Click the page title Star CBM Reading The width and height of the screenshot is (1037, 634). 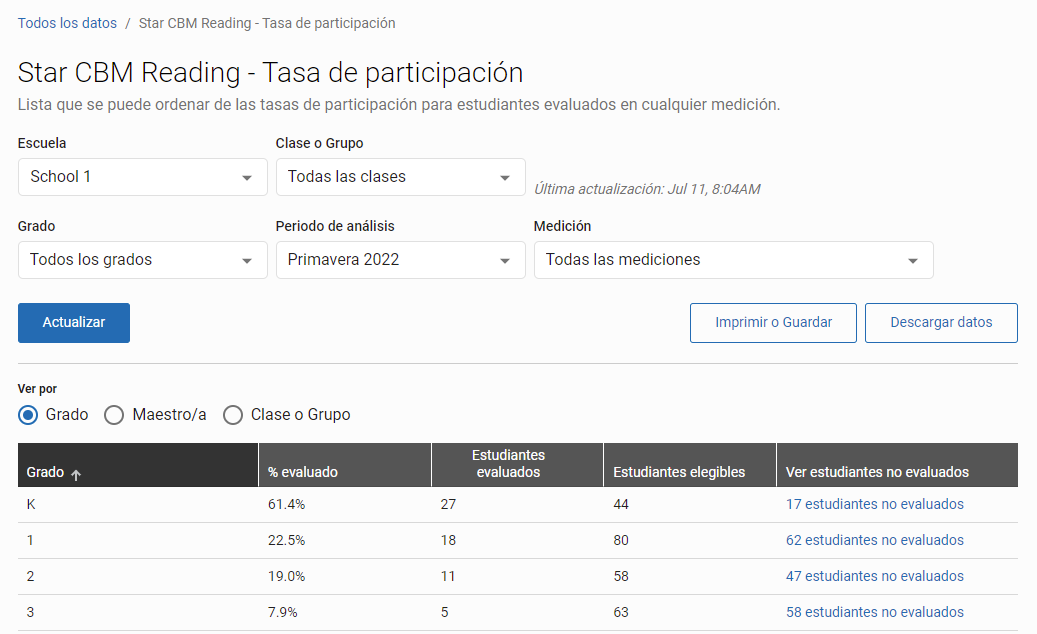point(270,73)
